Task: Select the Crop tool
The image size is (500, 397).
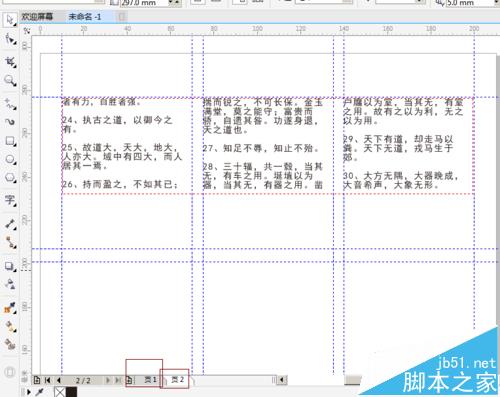Action: (x=10, y=62)
